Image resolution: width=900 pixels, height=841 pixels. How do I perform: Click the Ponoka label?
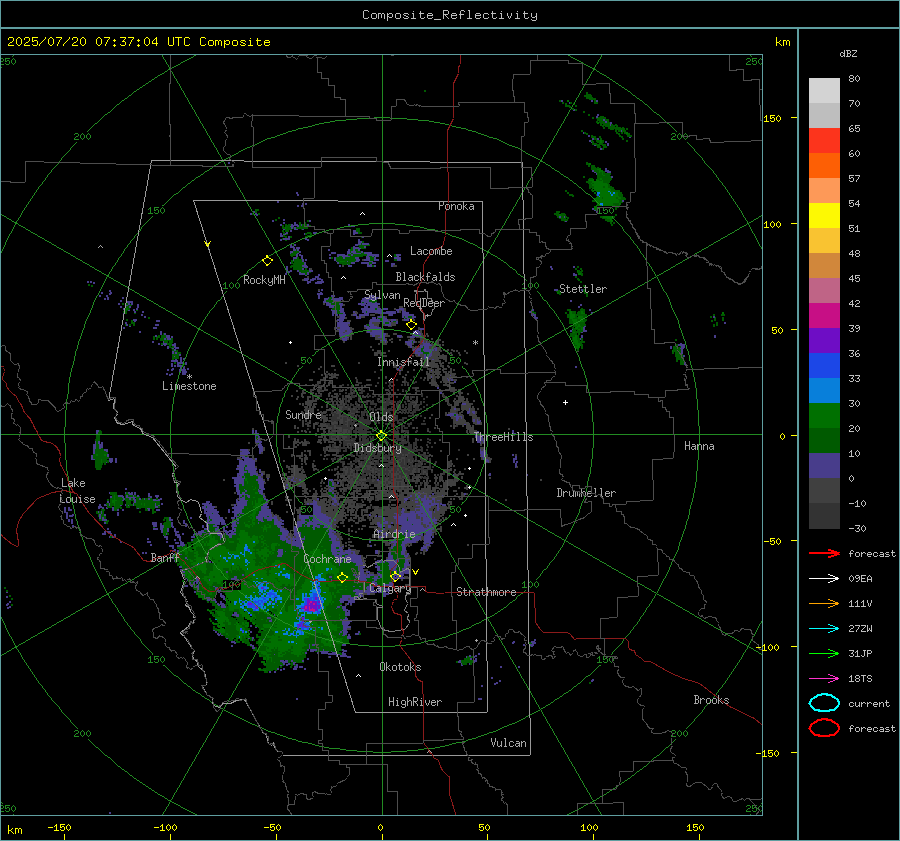coord(456,206)
